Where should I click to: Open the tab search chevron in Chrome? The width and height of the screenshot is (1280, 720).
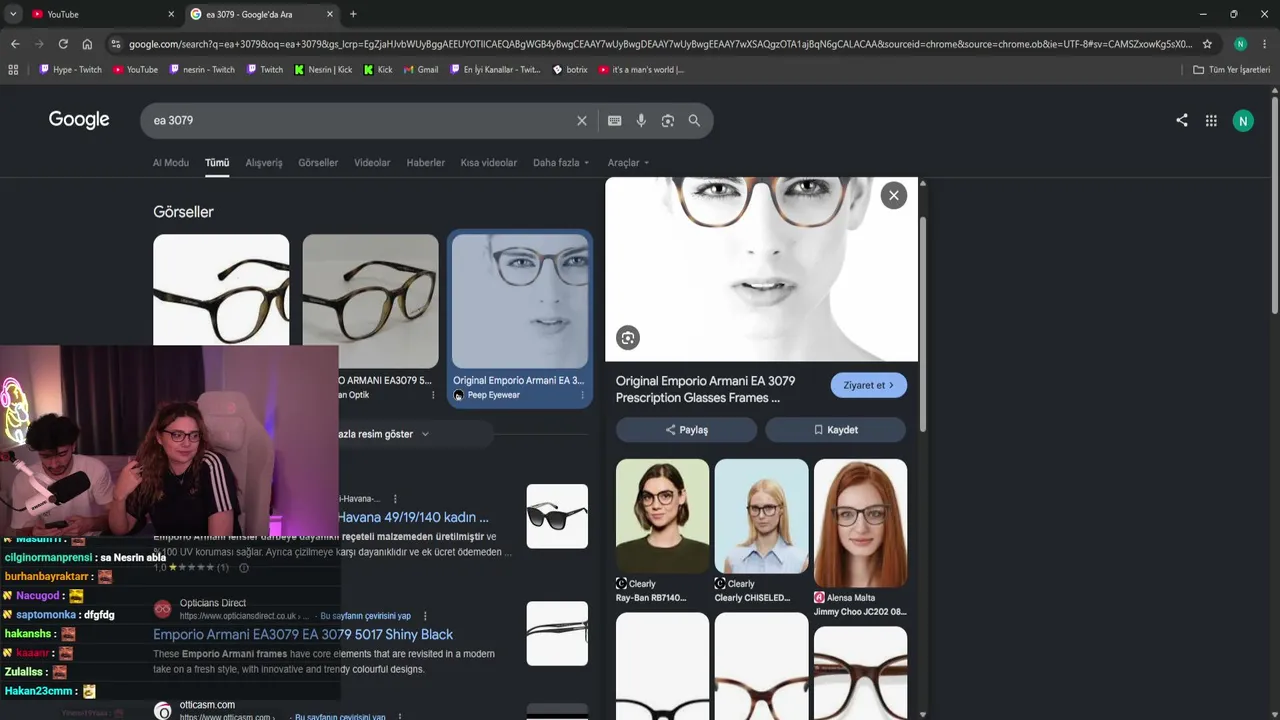tap(13, 14)
